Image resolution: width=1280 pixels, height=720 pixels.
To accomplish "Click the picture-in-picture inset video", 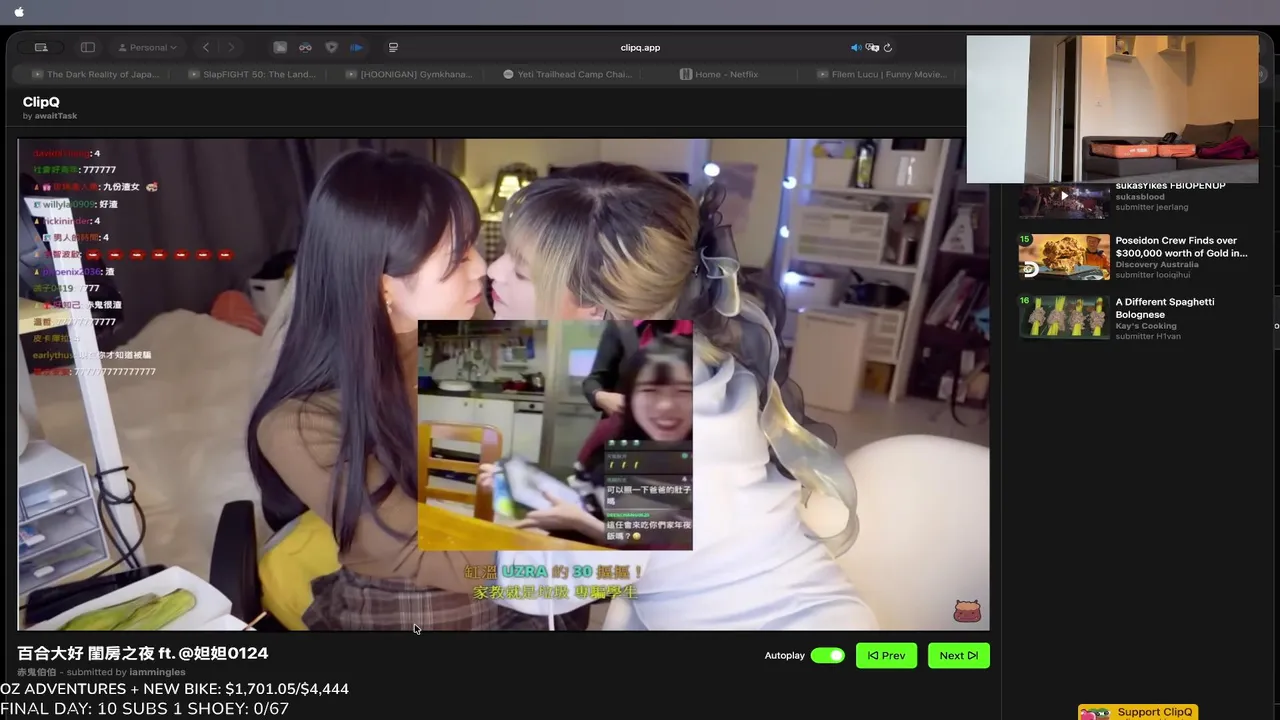I will pos(555,435).
